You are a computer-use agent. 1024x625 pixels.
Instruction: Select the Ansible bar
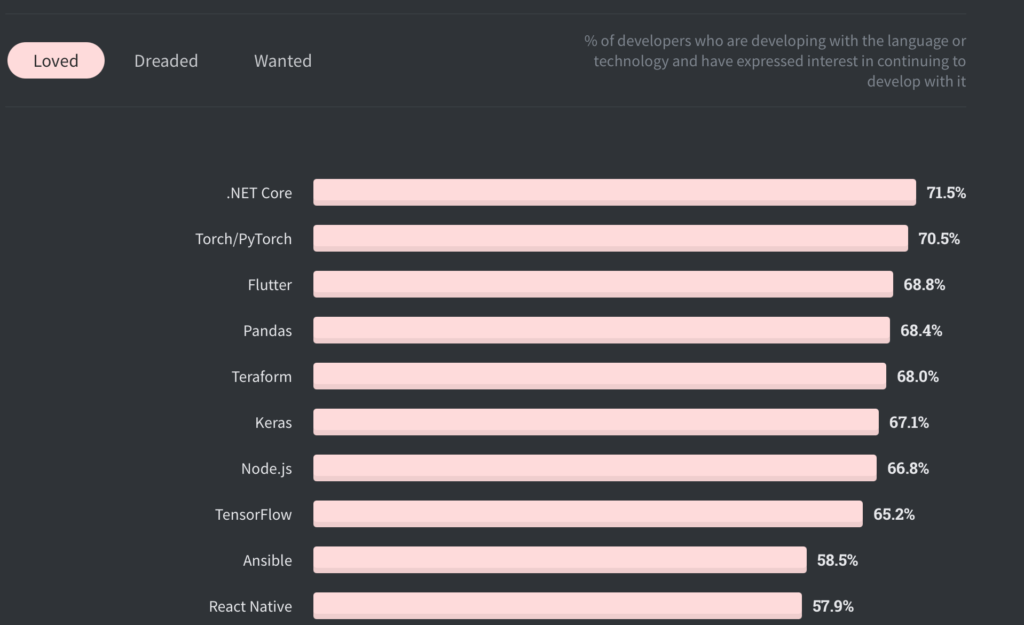[560, 560]
